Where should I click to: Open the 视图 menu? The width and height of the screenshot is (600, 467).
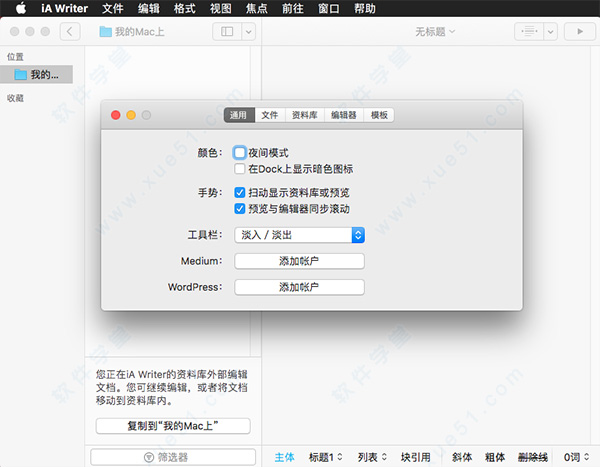pos(220,8)
